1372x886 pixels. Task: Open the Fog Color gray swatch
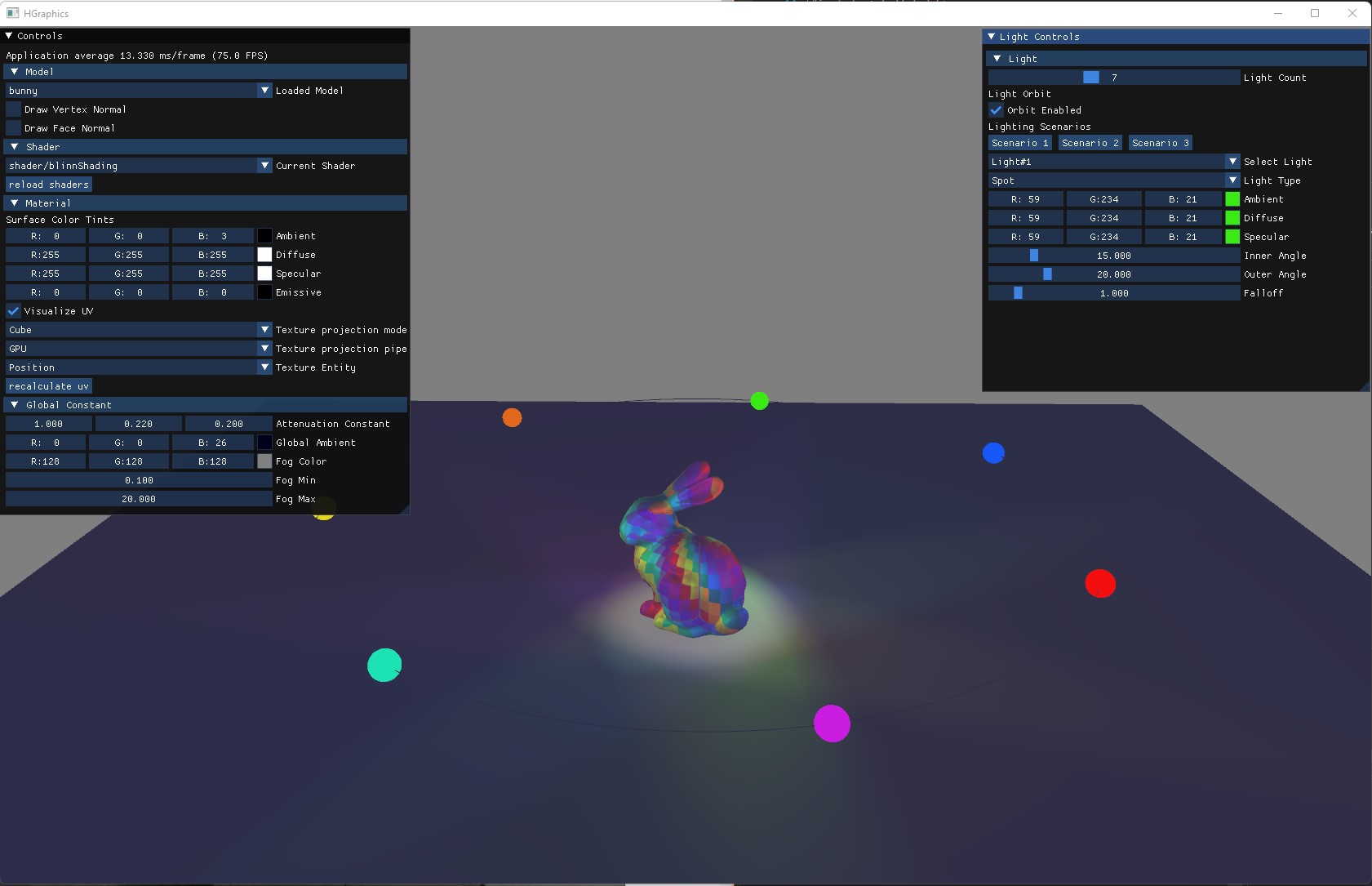click(264, 461)
